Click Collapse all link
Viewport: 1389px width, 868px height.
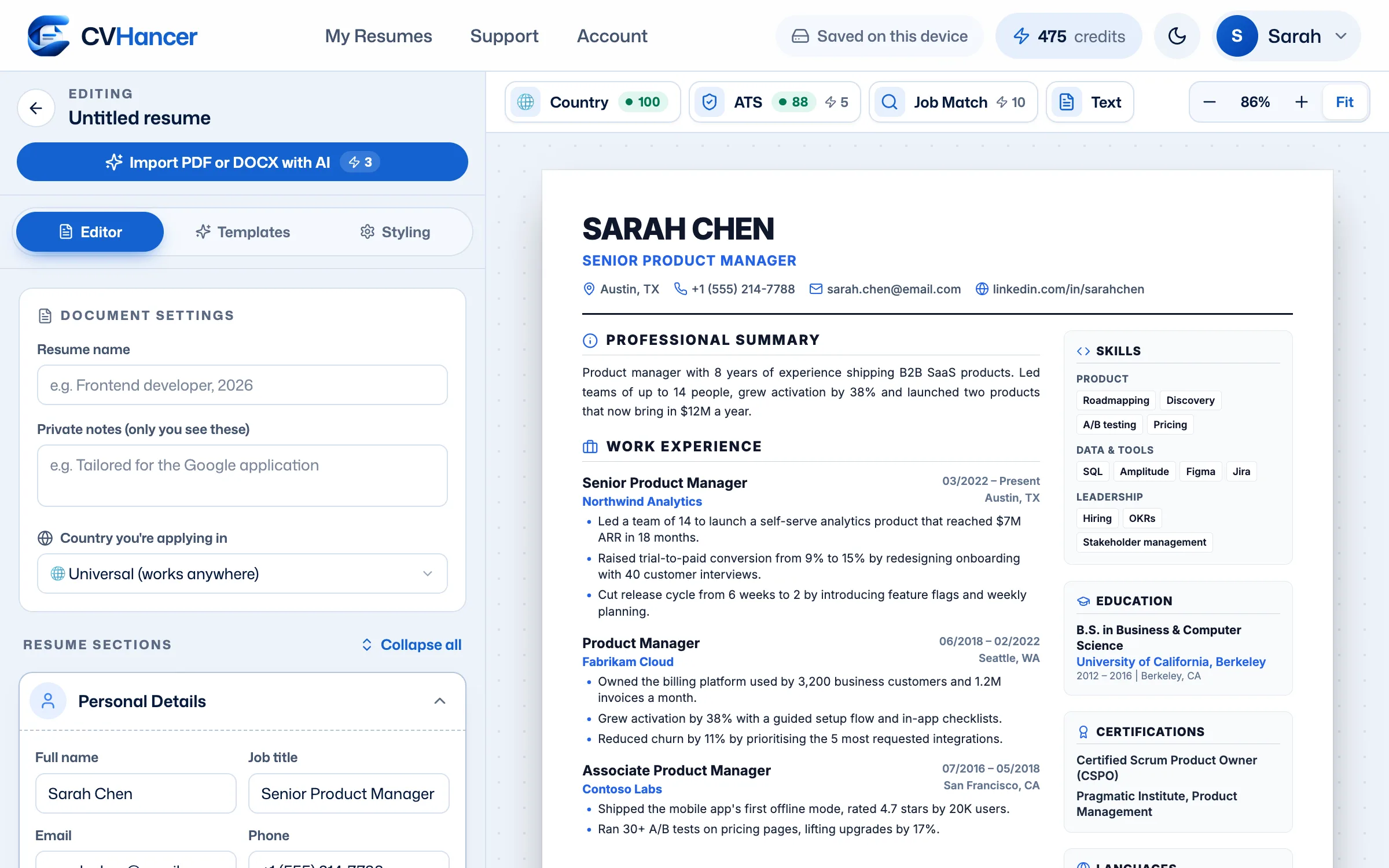pos(411,645)
